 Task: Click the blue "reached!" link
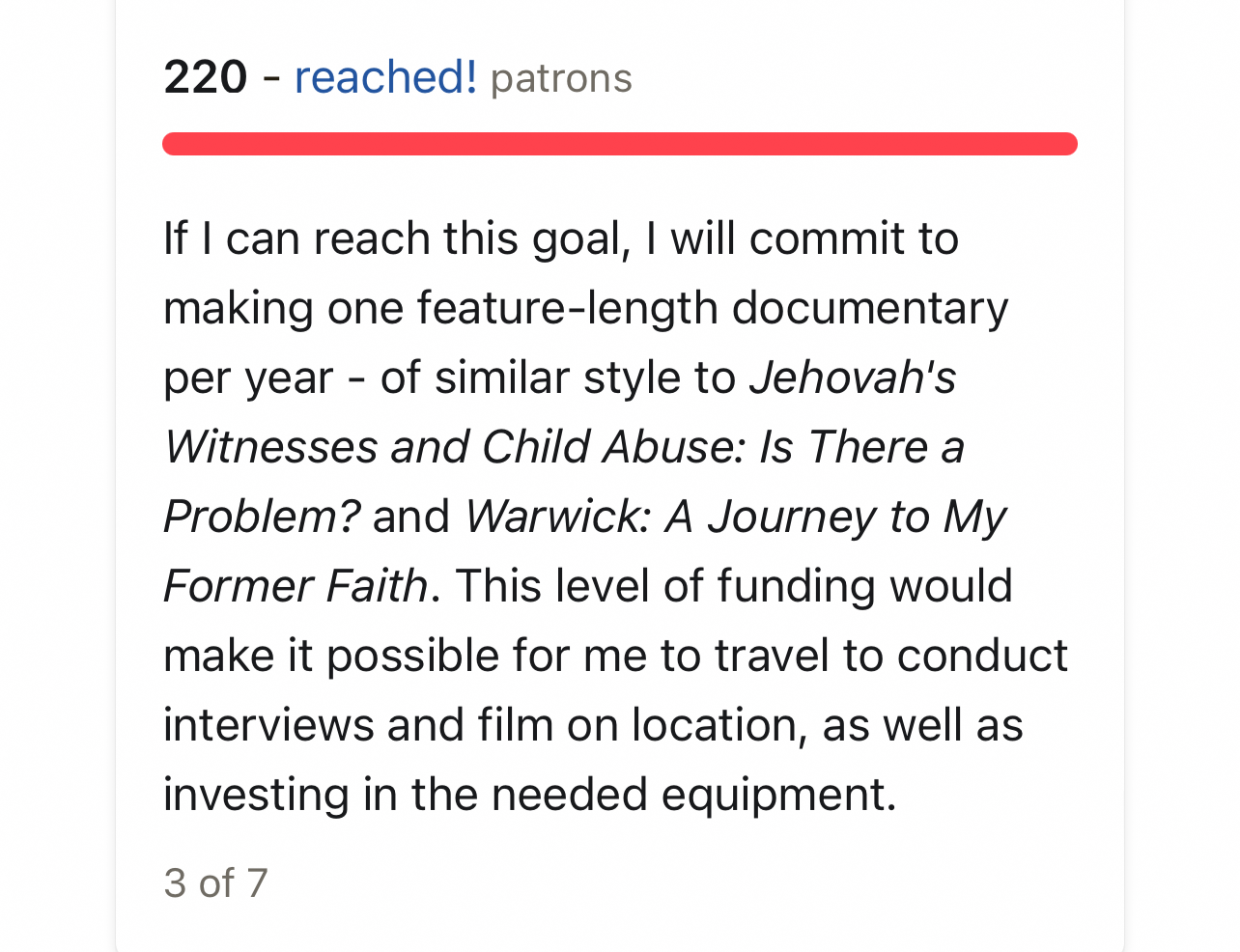385,77
